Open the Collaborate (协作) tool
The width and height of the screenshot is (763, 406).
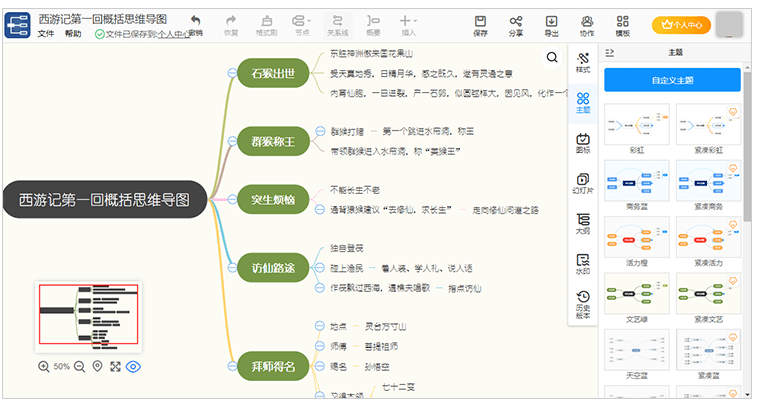click(x=586, y=25)
